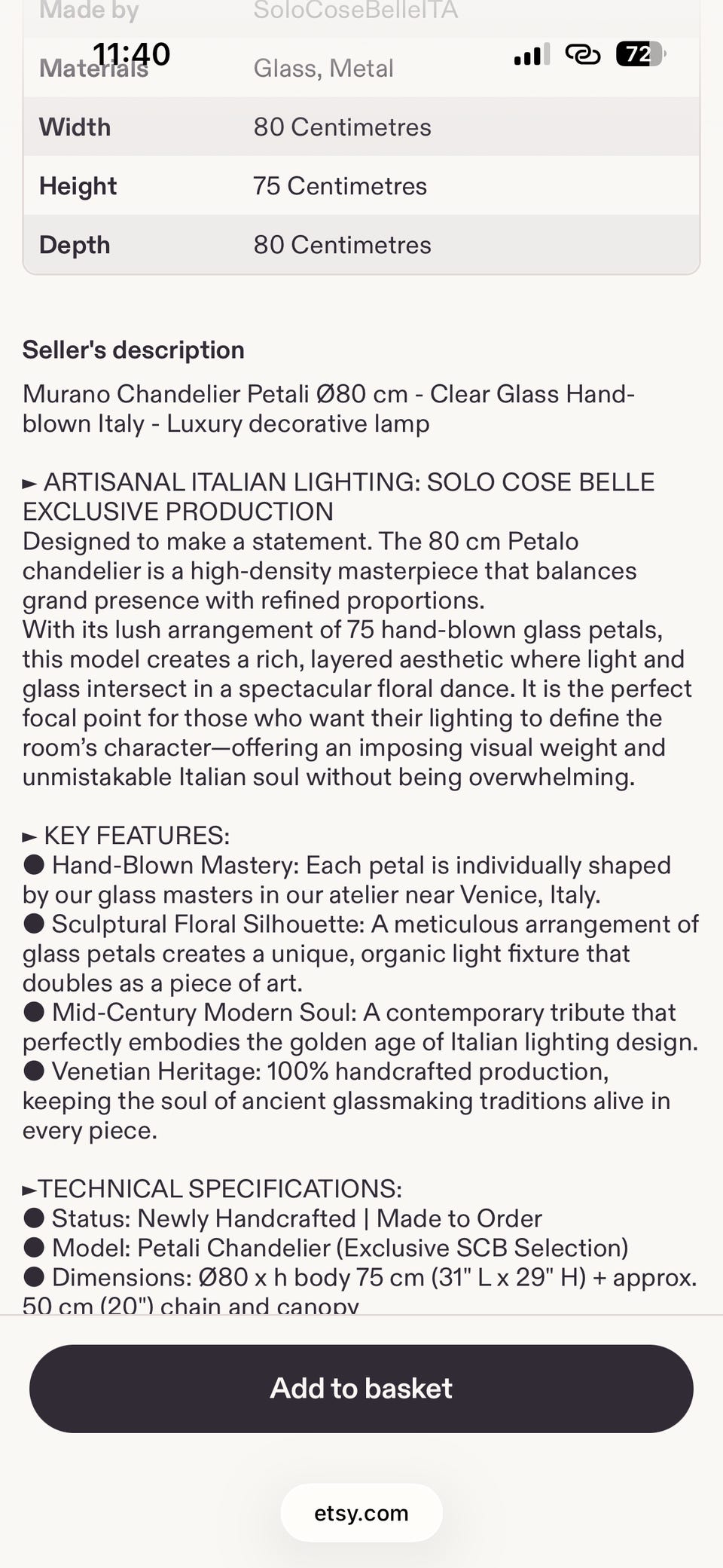Image resolution: width=723 pixels, height=1568 pixels.
Task: Select the Height 75 Centimetres row
Action: [x=361, y=185]
